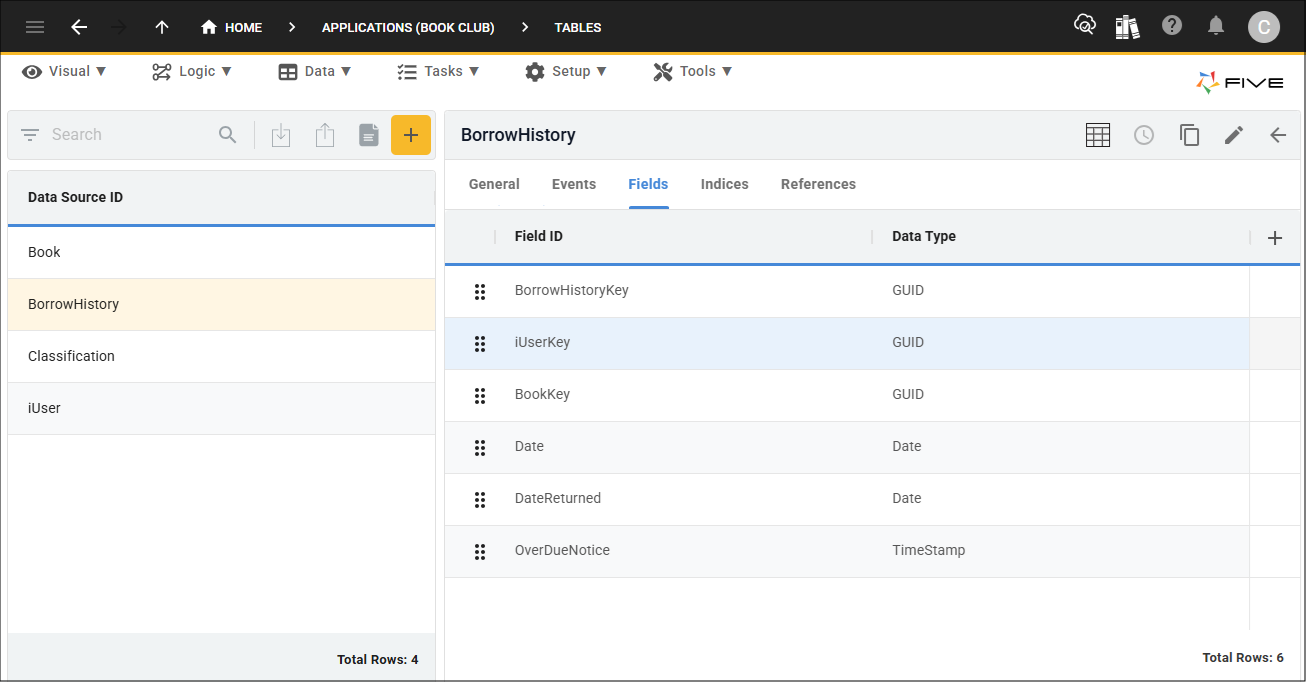Click the document page icon
Screen dimensions: 1306x682
pyautogui.click(x=369, y=135)
